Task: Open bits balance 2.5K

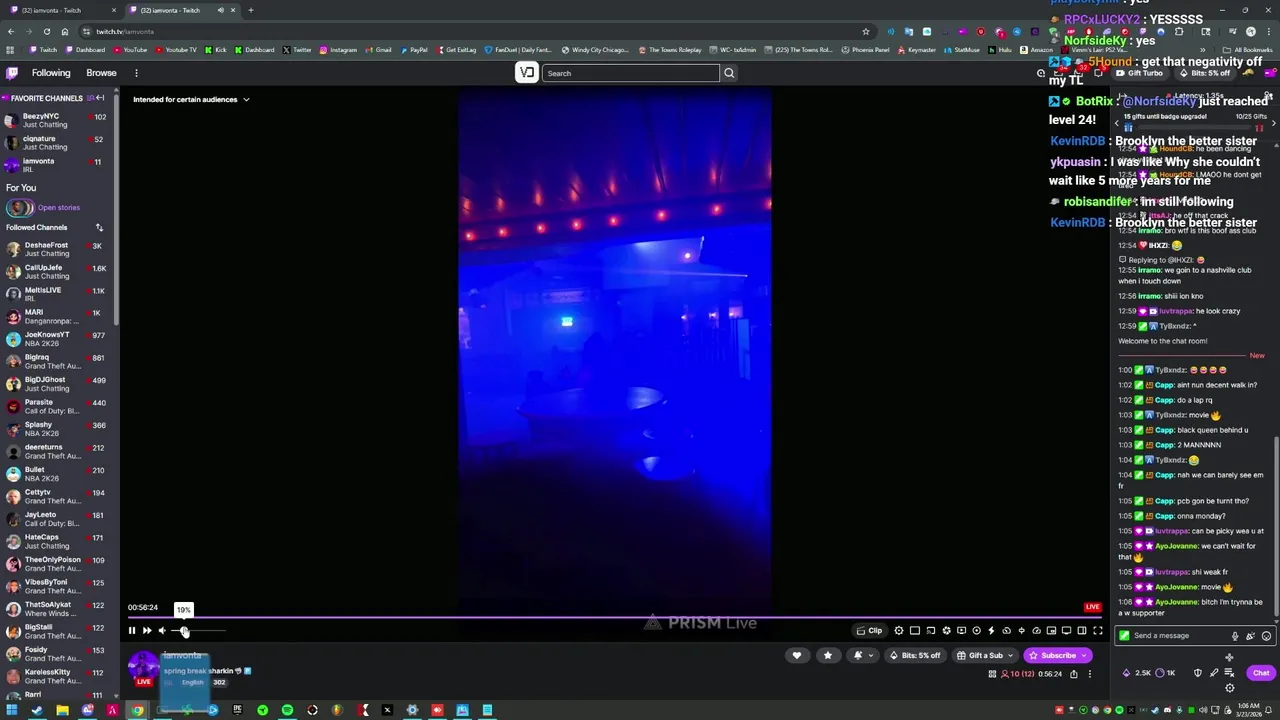Action: click(1138, 673)
